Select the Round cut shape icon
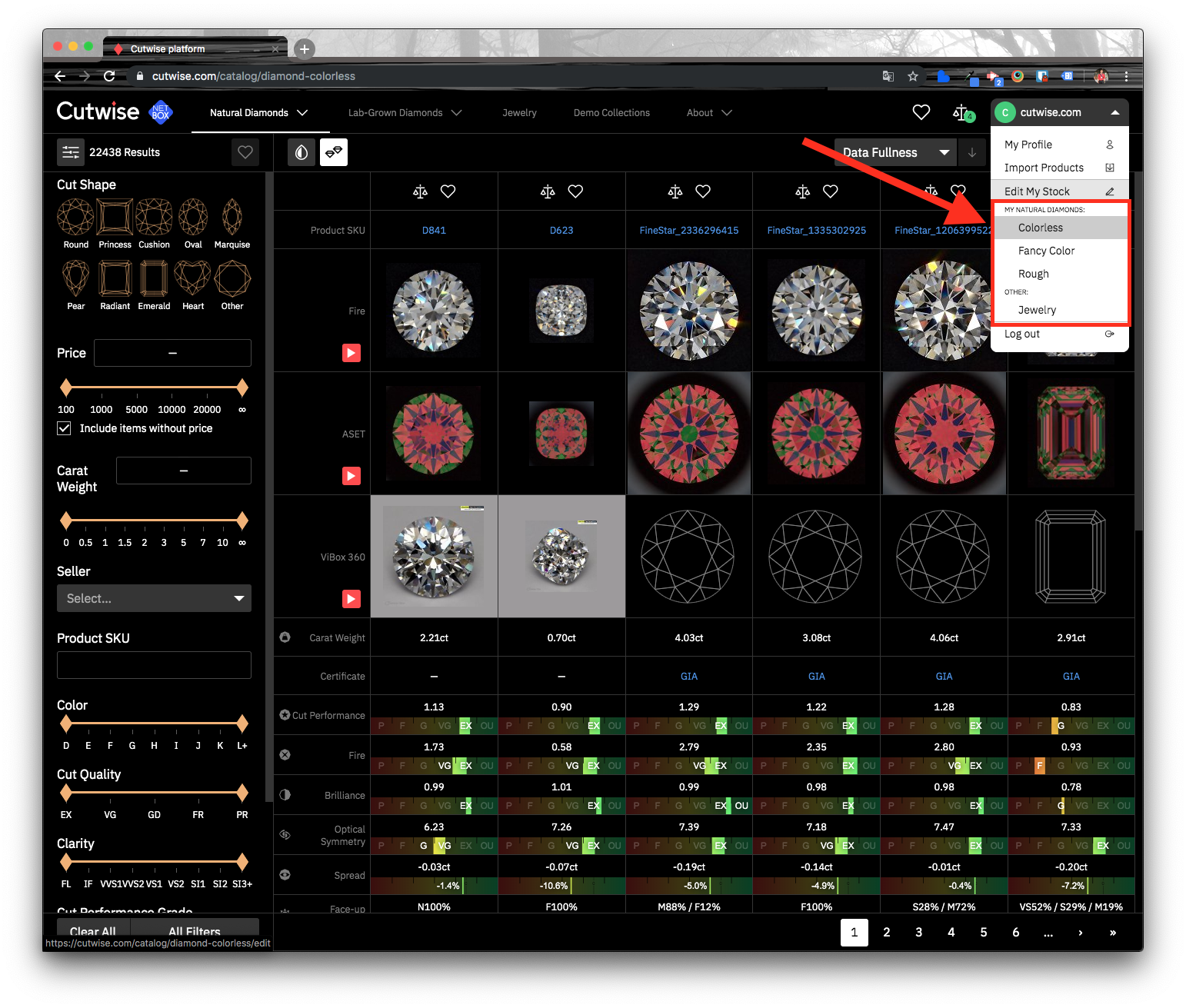 pos(75,217)
